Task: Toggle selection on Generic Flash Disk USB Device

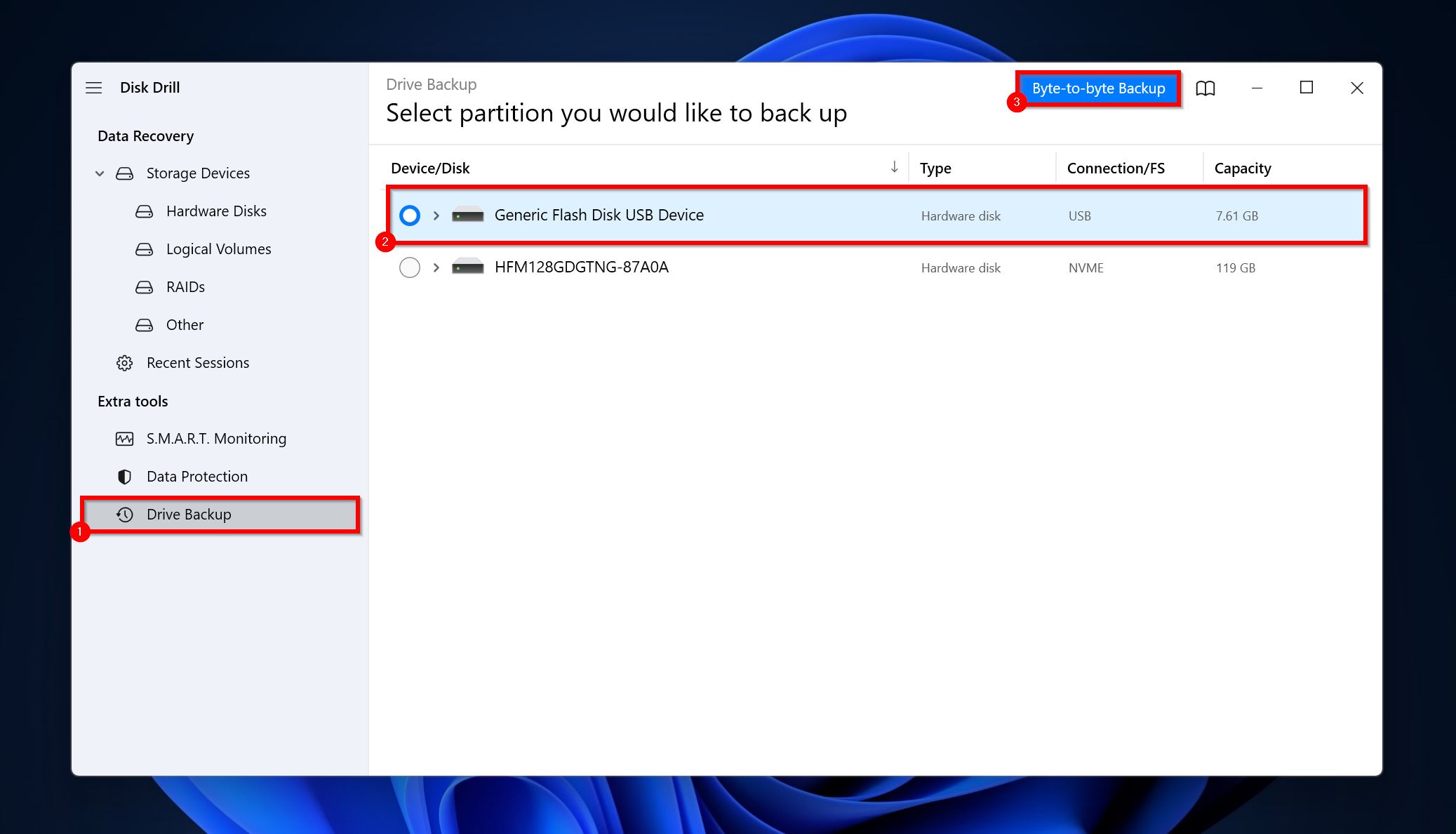Action: click(409, 215)
